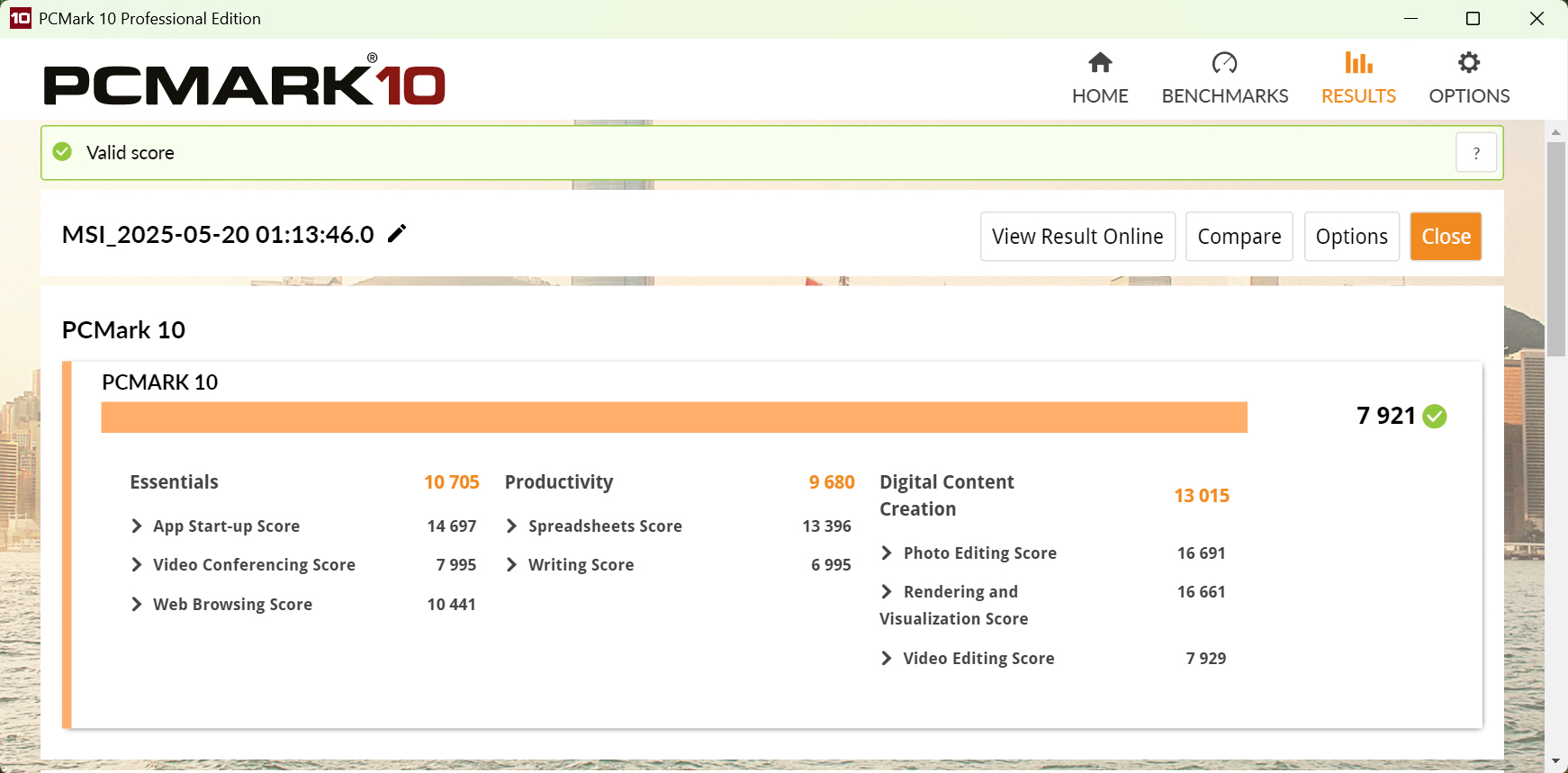Expand Spreadsheets Score details
This screenshot has width=1568, height=773.
[x=511, y=526]
